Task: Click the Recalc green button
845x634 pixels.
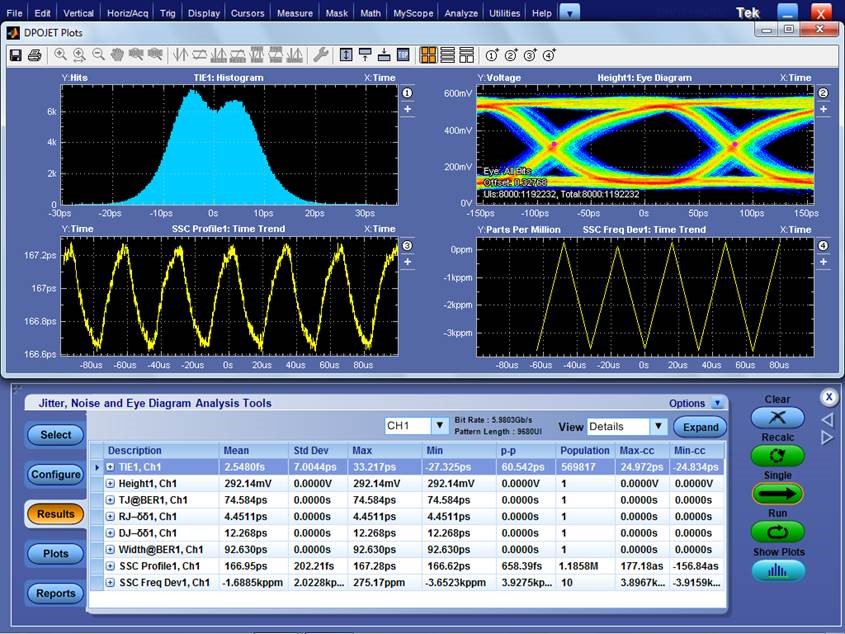Action: [x=777, y=455]
